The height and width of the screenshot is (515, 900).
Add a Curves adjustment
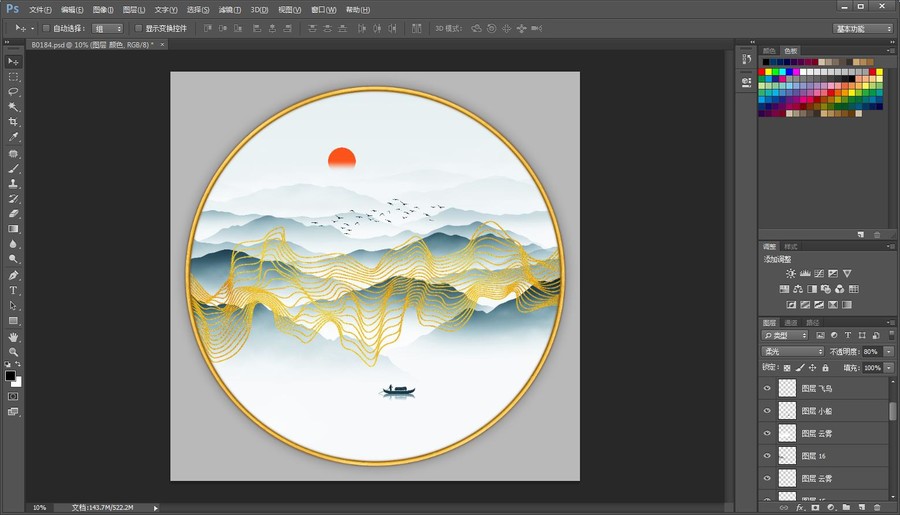click(x=819, y=273)
